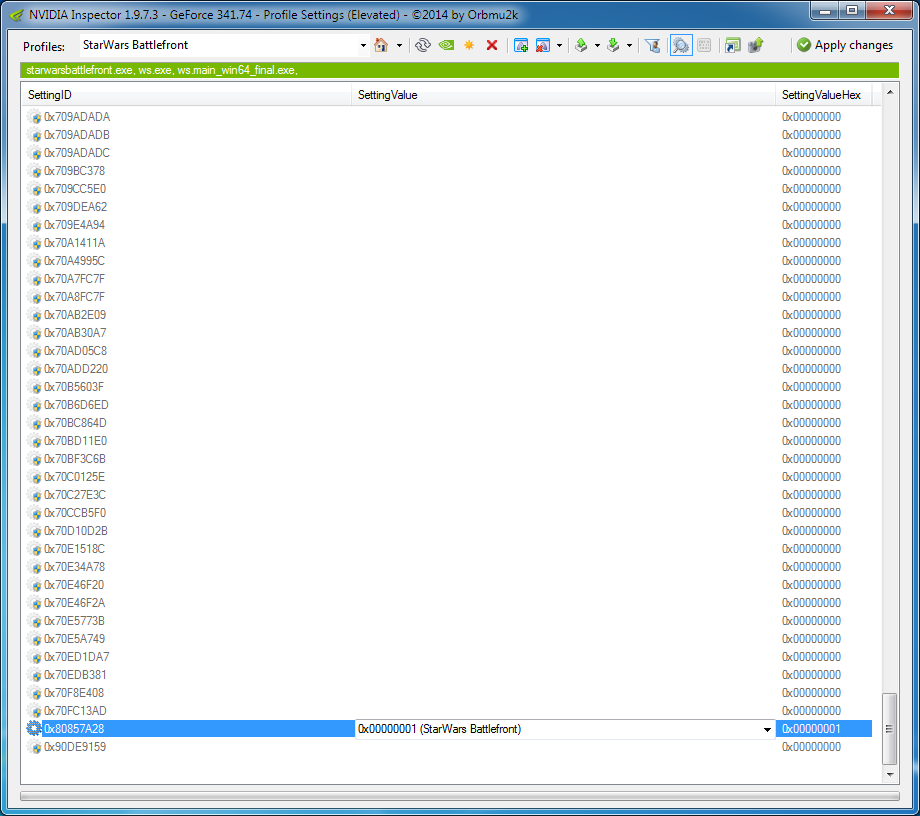Restore profile to NVIDIA defaults
The image size is (920, 816).
[x=447, y=45]
